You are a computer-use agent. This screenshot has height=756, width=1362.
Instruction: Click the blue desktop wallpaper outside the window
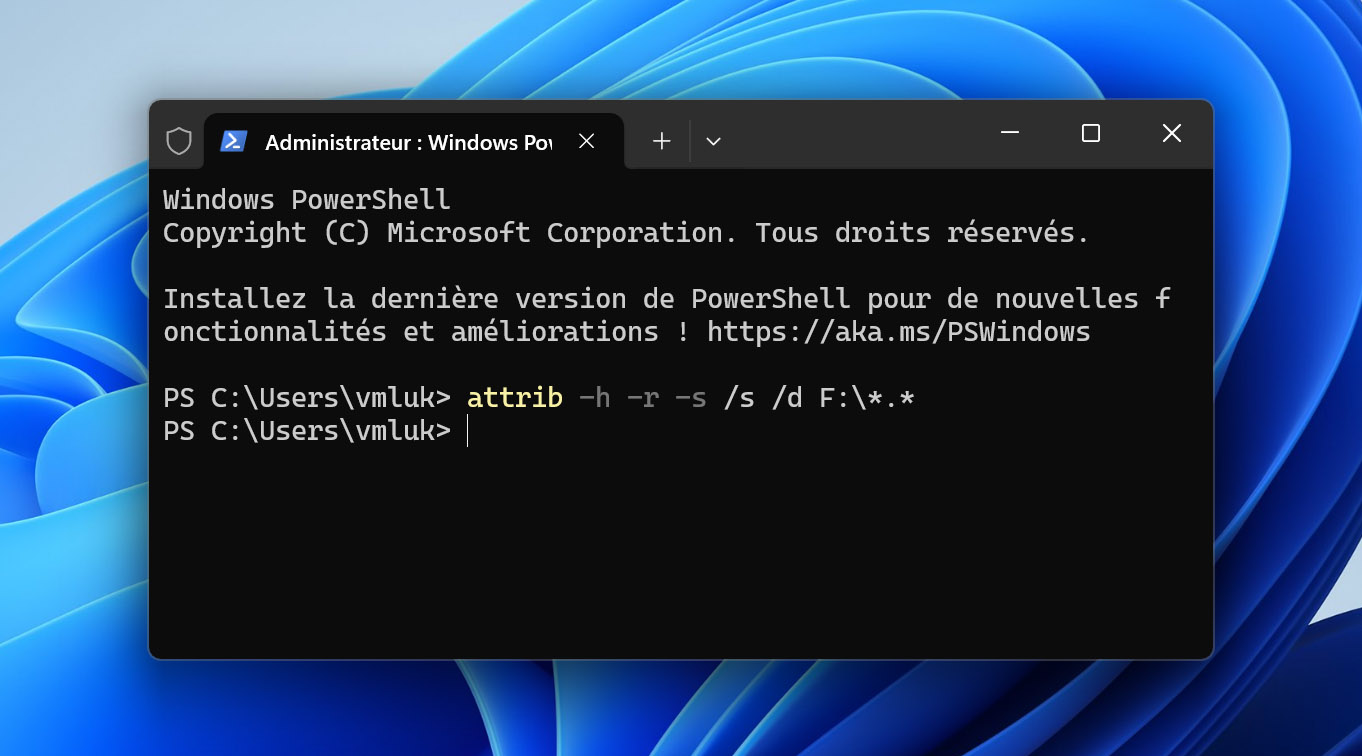1290,400
